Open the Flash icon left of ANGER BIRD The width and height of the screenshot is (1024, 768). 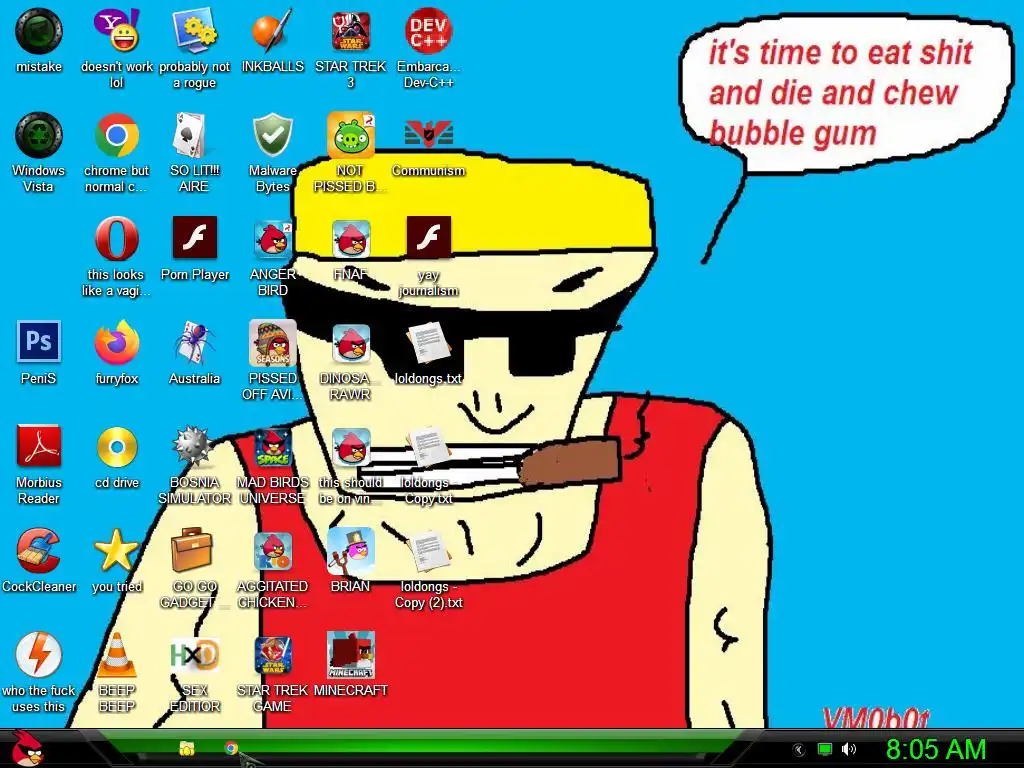[x=195, y=238]
